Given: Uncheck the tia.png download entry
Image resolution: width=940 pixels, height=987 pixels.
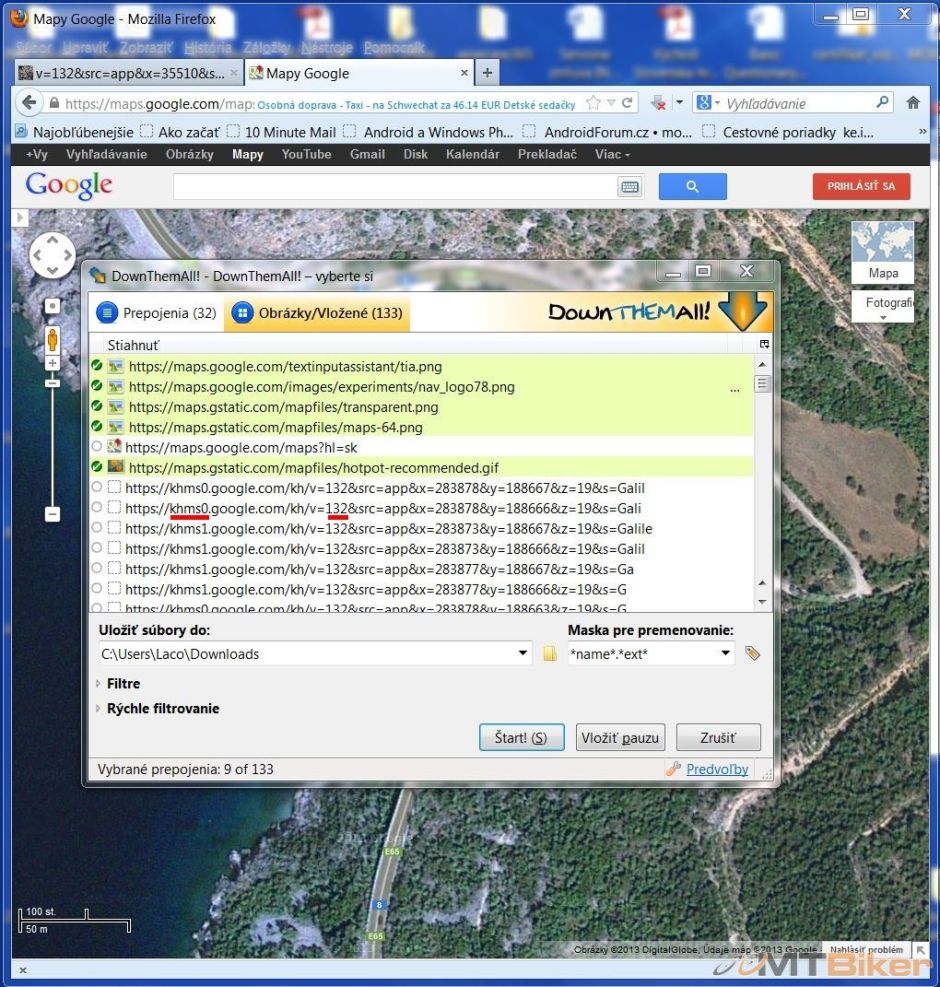Looking at the screenshot, I should click(96, 366).
